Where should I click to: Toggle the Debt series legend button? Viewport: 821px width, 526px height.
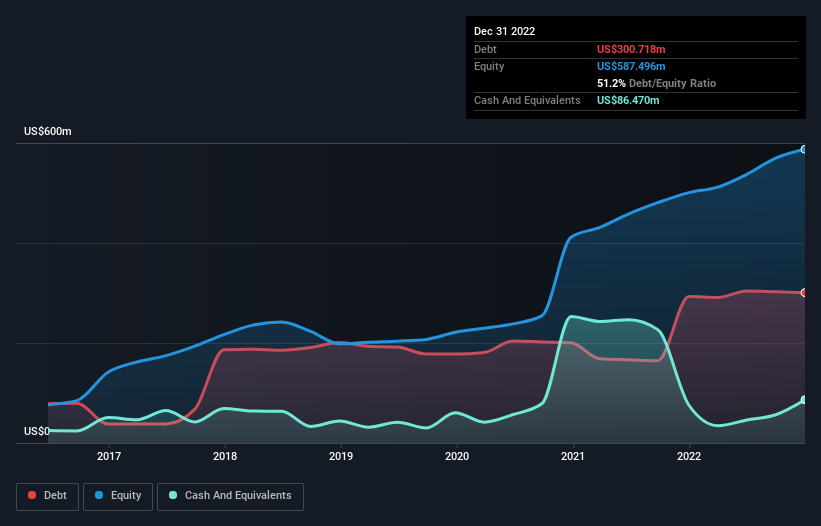(48, 496)
